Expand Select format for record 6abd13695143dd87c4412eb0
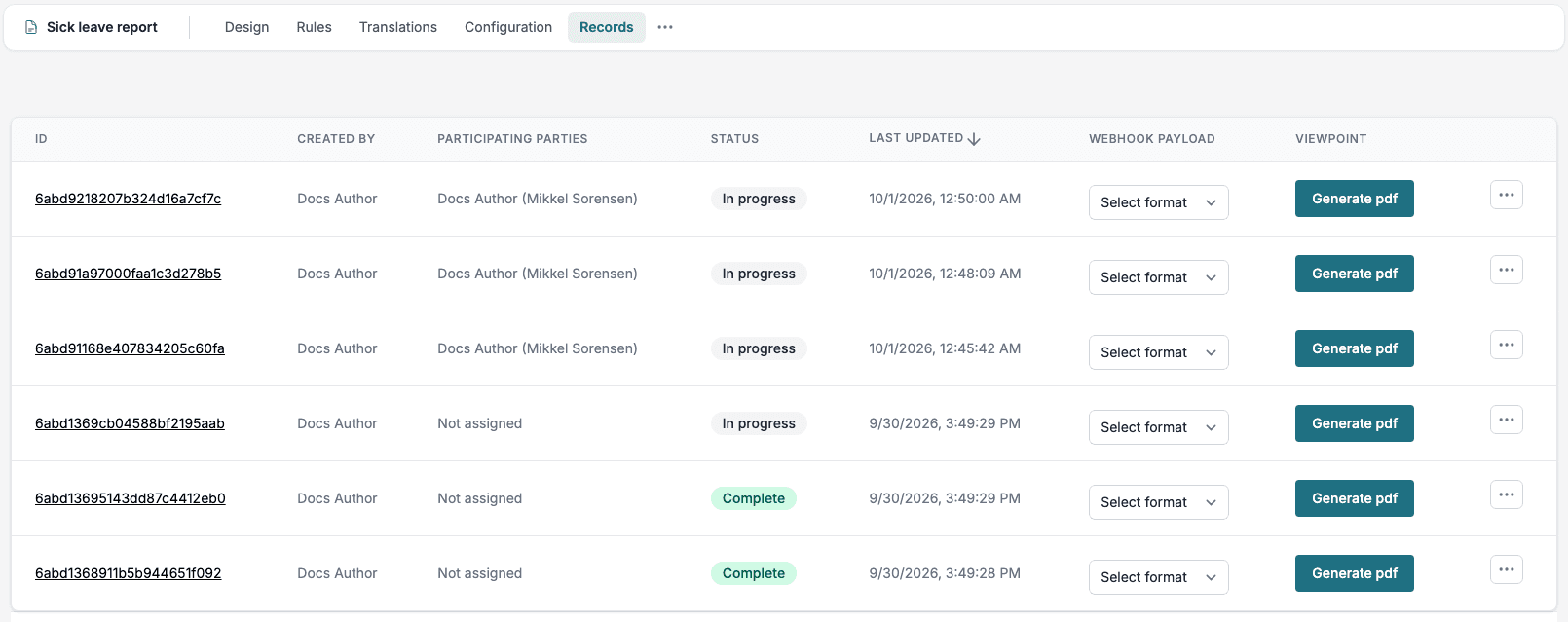Image resolution: width=1568 pixels, height=622 pixels. (x=1159, y=502)
